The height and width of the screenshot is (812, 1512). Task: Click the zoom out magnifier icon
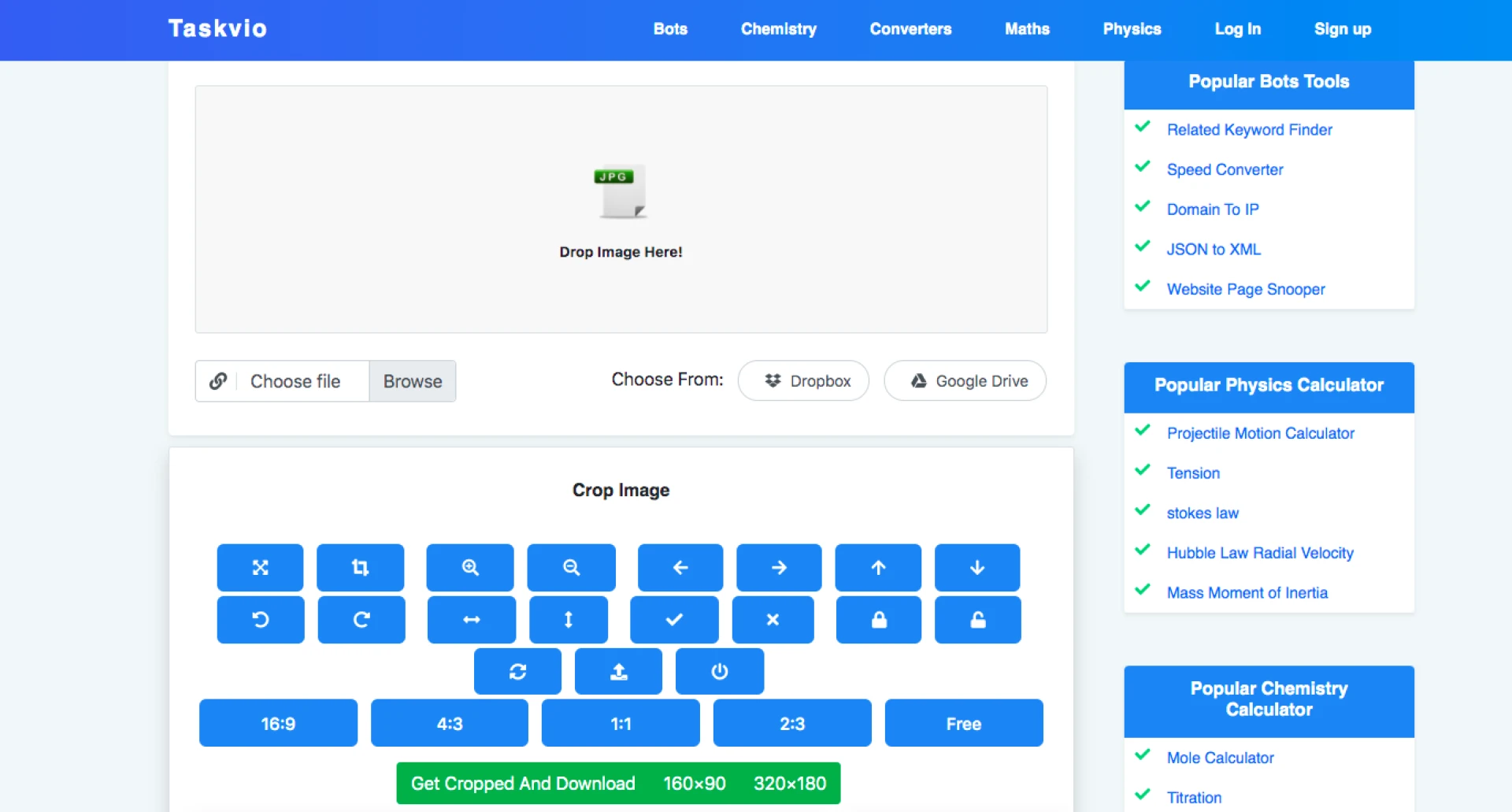point(571,568)
